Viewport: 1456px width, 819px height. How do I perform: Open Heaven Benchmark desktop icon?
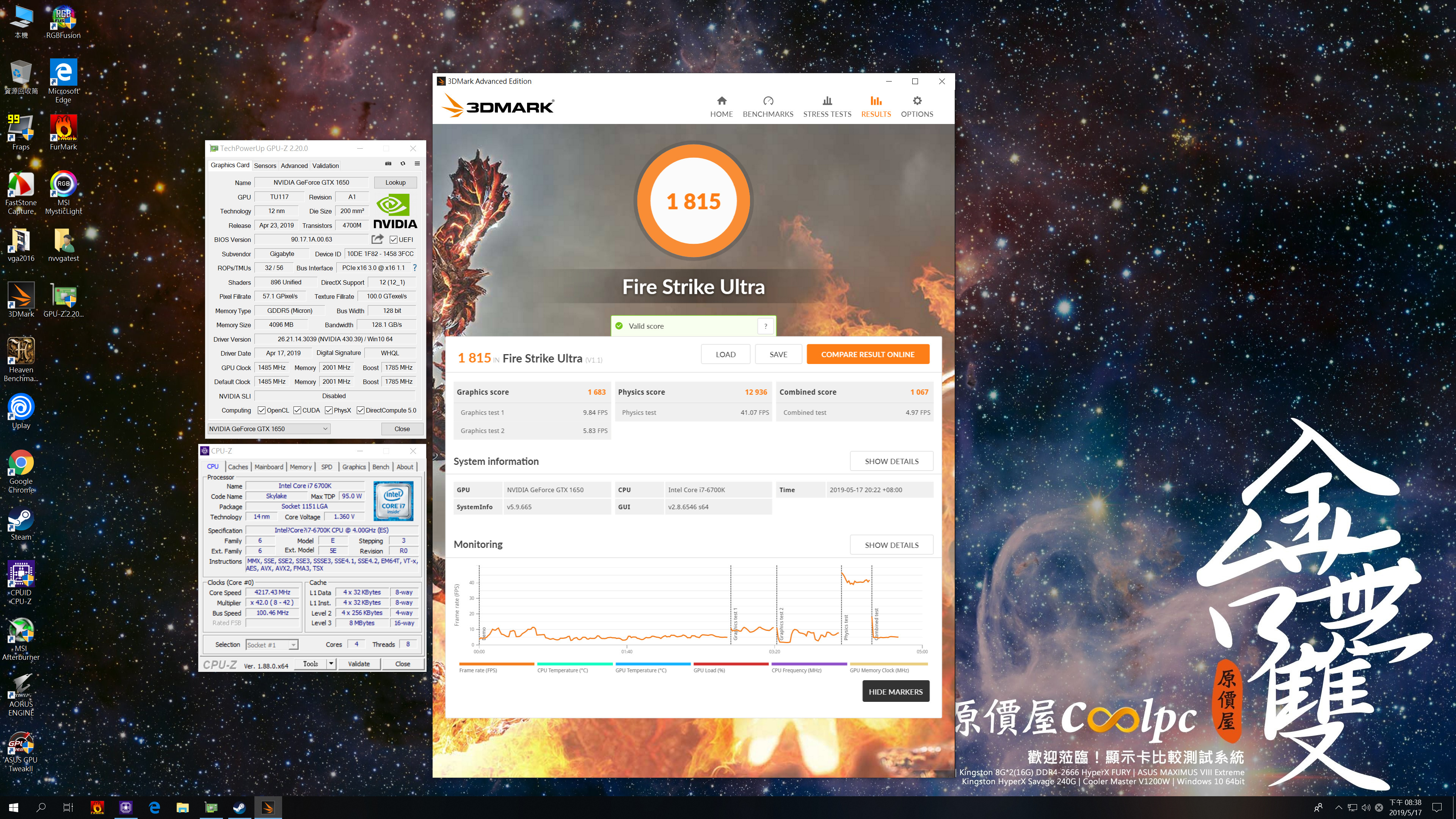point(21,359)
